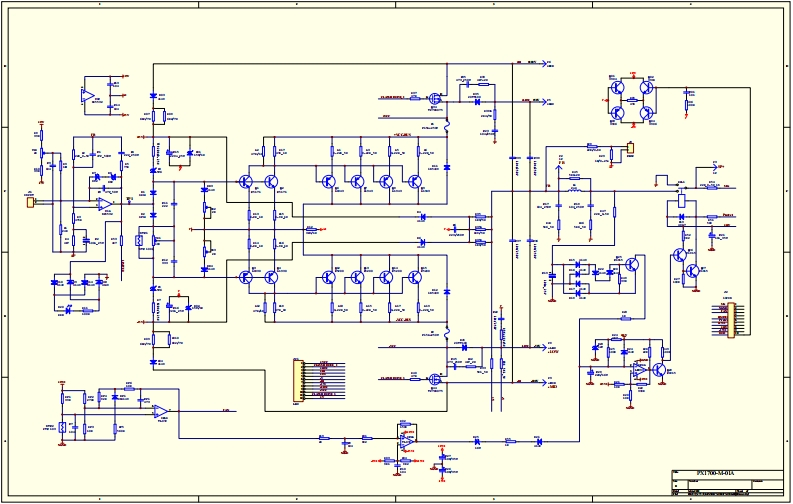Select the multi-pin connector at right edge
The width and height of the screenshot is (793, 504).
(x=731, y=318)
